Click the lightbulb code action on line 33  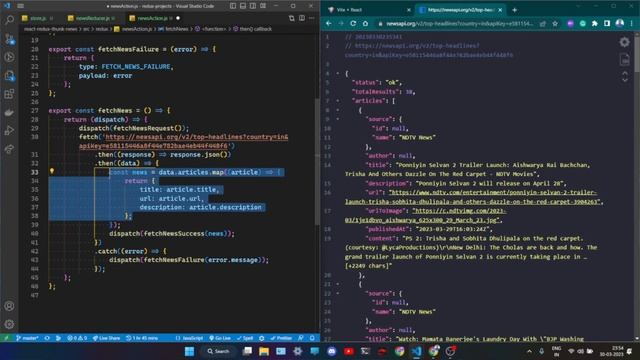52,171
